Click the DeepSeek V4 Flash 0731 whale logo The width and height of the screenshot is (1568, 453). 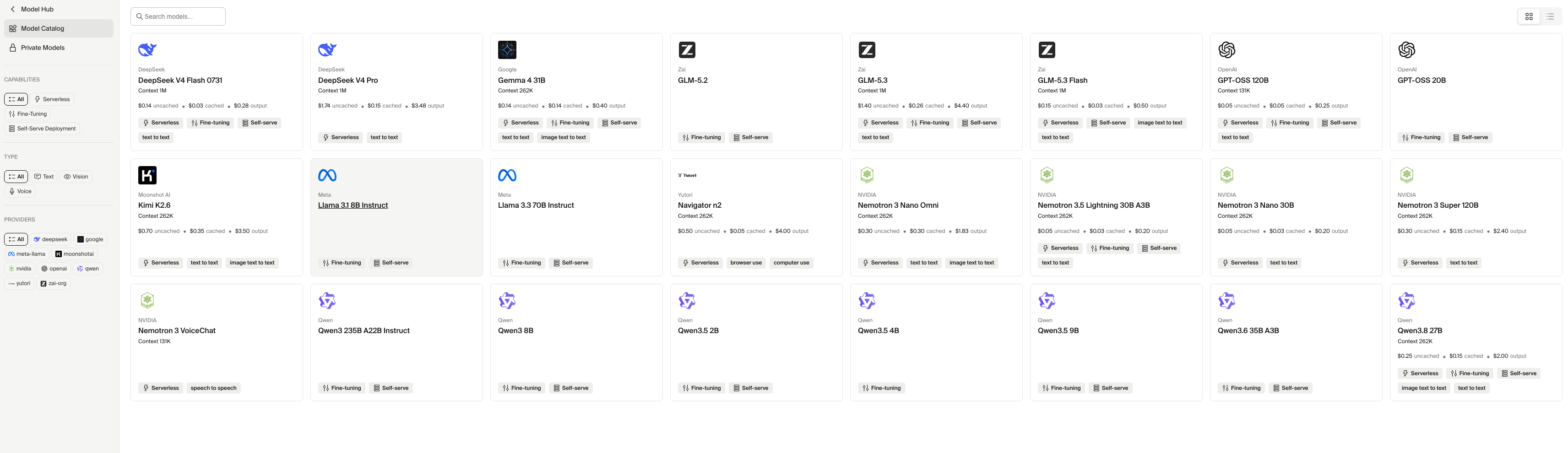click(147, 50)
